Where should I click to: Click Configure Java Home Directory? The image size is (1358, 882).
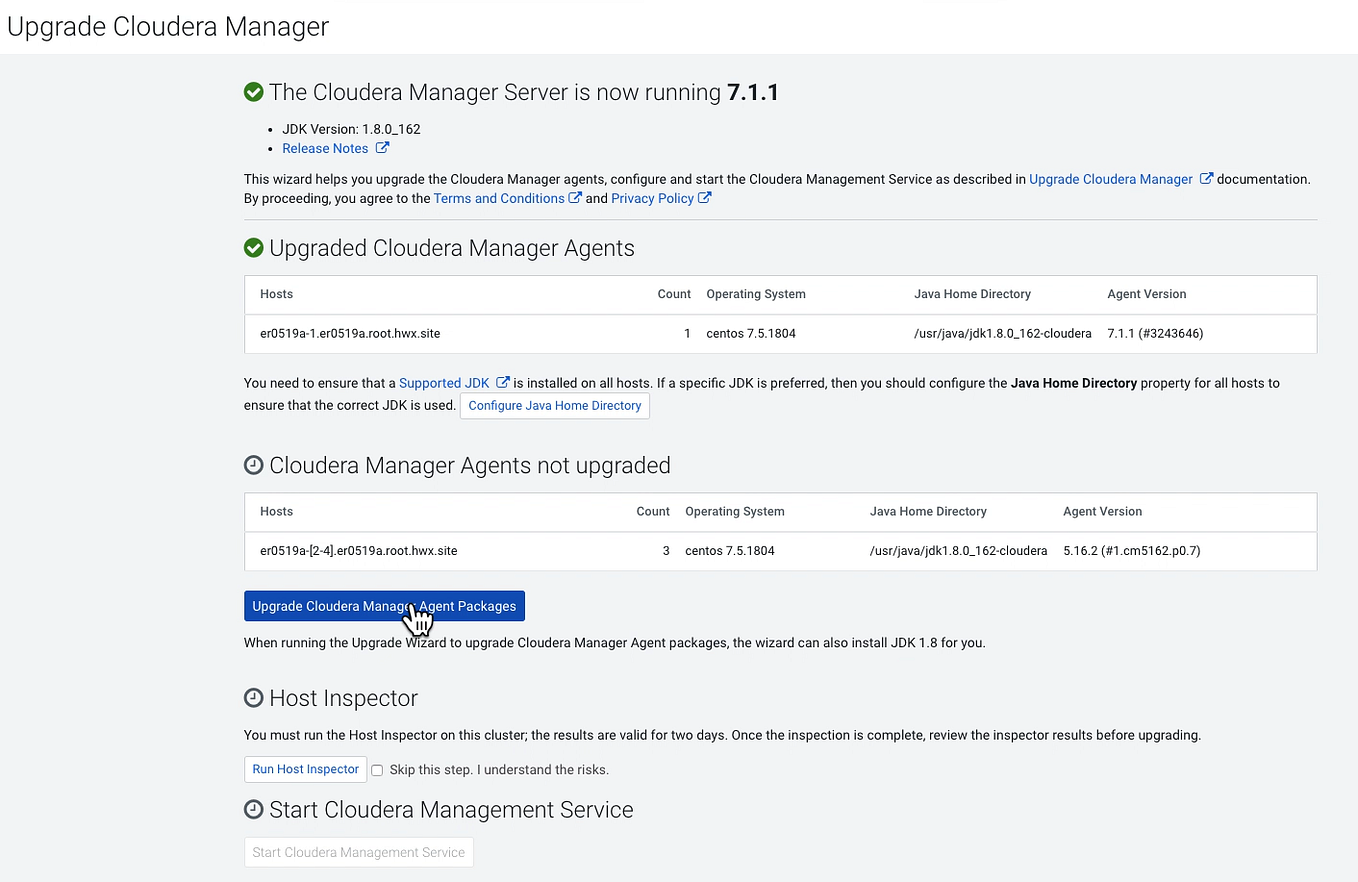555,405
